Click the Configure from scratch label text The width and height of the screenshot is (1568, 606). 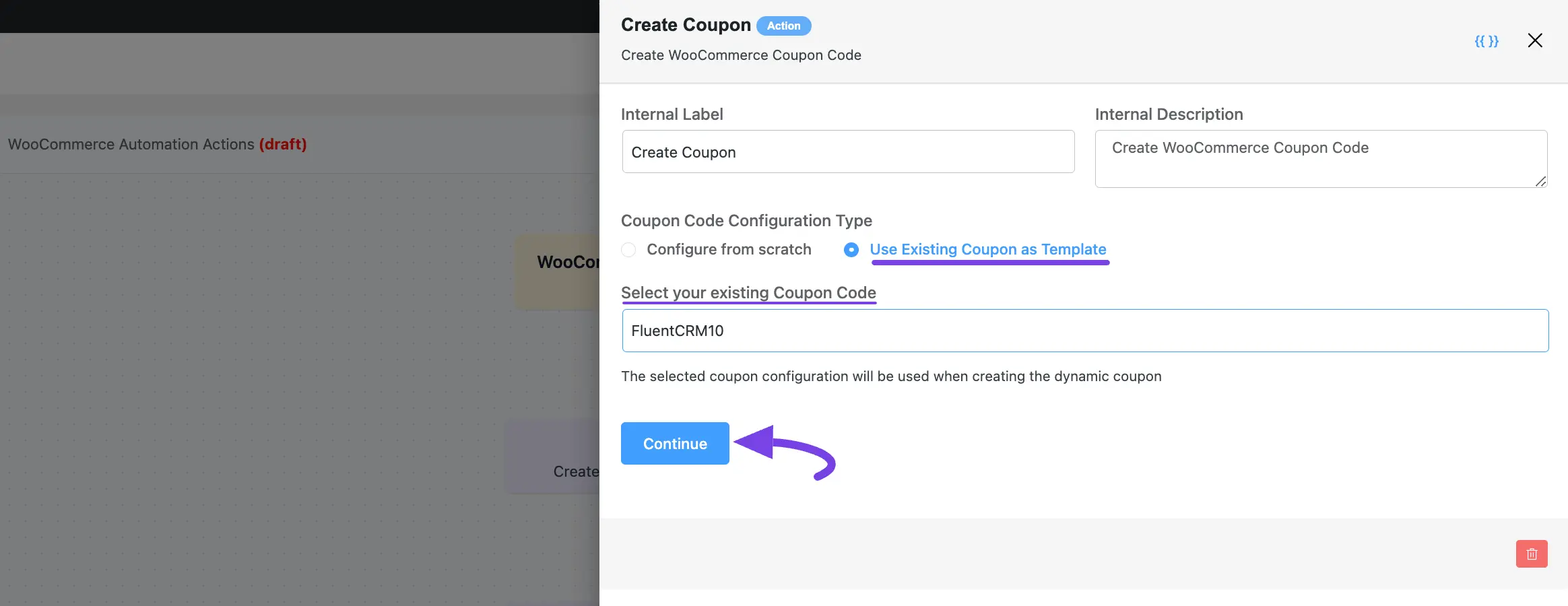point(729,249)
